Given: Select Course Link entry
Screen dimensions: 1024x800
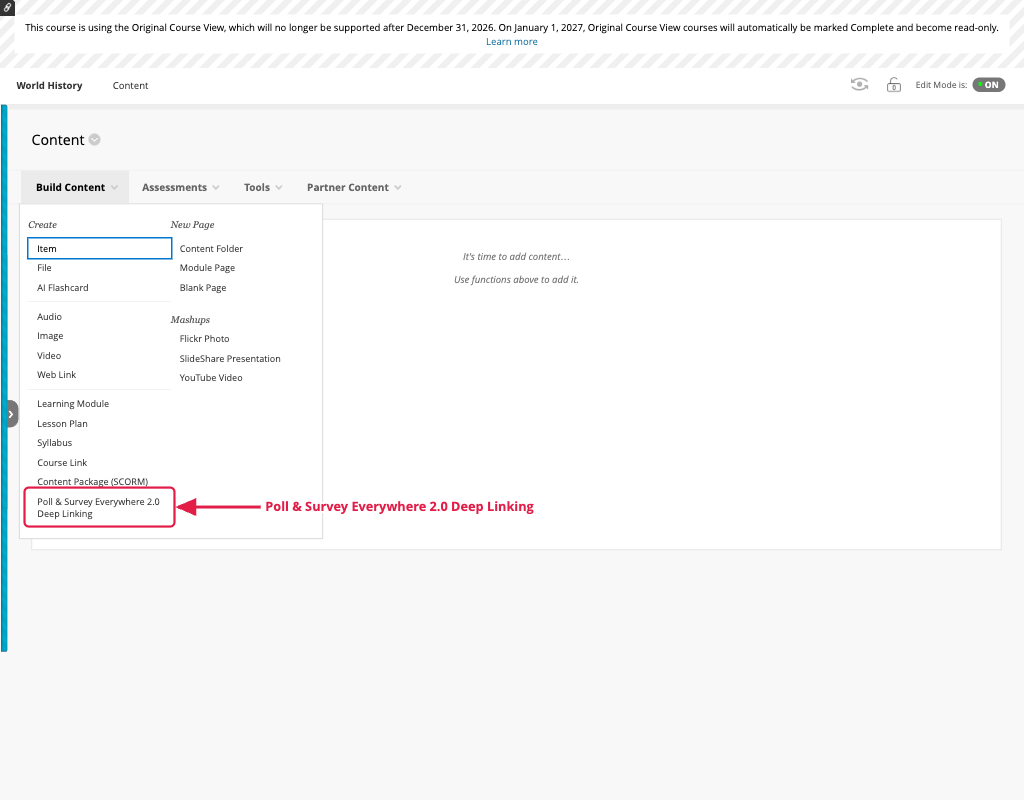Looking at the screenshot, I should (62, 462).
